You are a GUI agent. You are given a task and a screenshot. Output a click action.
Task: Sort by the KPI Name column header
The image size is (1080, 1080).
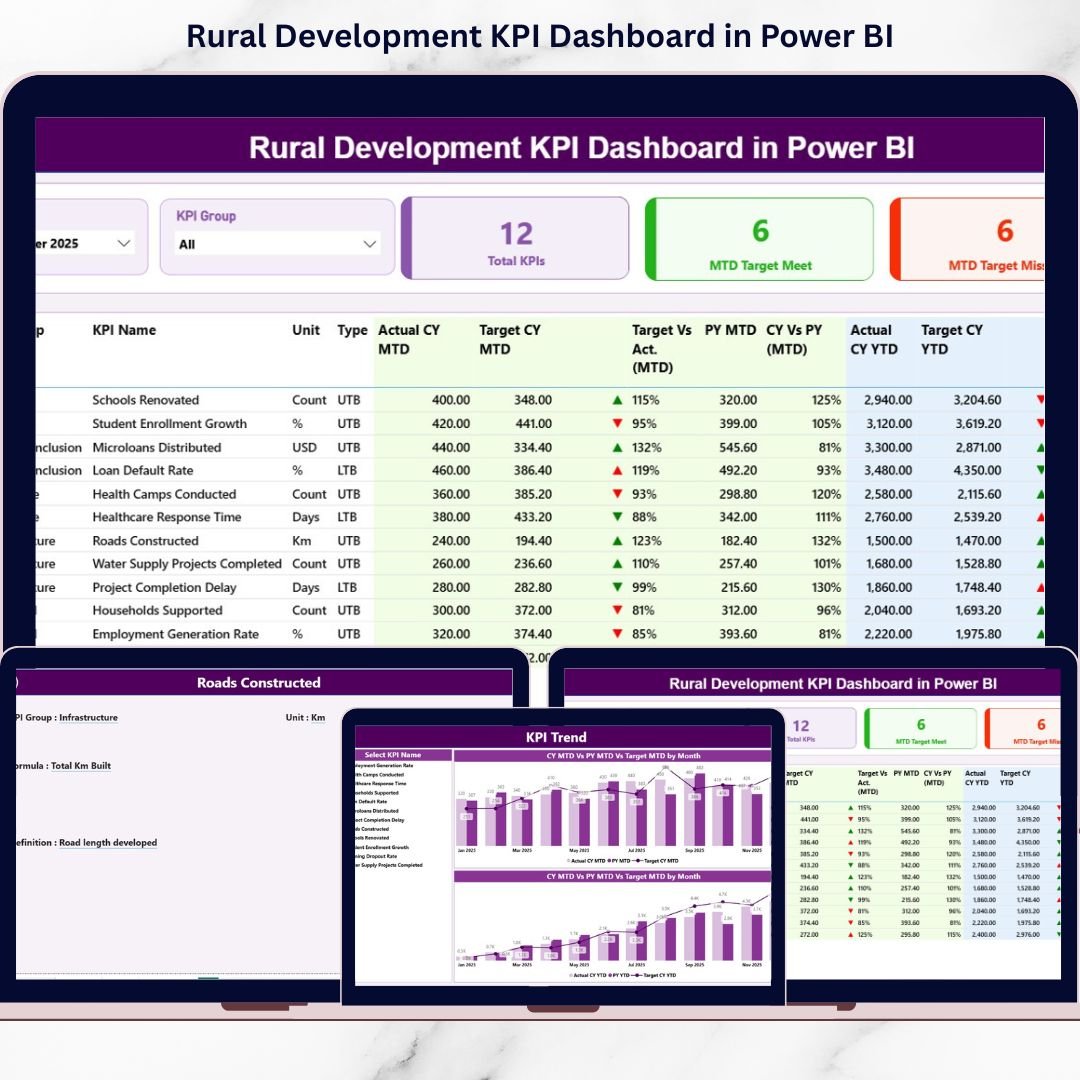click(x=124, y=330)
